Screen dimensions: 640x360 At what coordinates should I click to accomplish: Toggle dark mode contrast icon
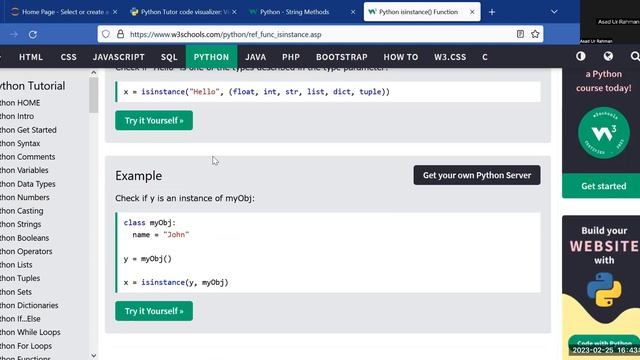[x=580, y=56]
